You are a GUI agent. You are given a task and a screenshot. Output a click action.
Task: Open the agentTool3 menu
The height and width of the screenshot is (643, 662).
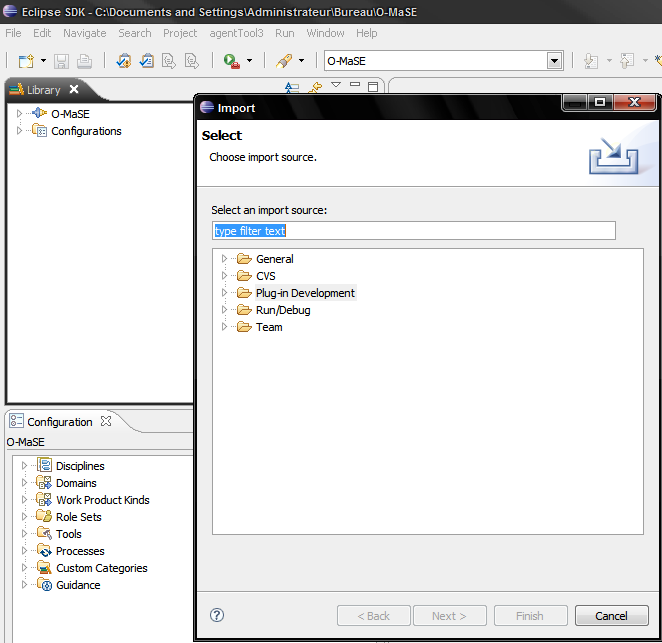pyautogui.click(x=236, y=33)
